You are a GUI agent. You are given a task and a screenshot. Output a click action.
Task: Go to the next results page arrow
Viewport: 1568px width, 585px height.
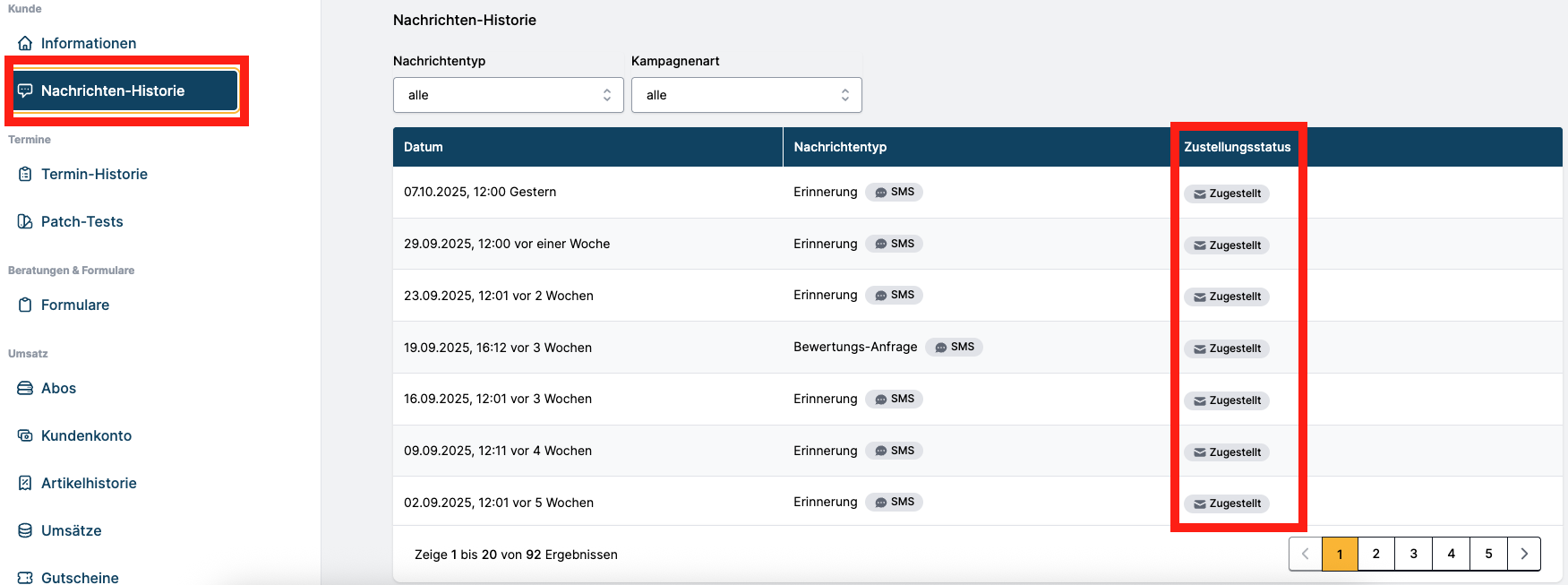pyautogui.click(x=1523, y=554)
